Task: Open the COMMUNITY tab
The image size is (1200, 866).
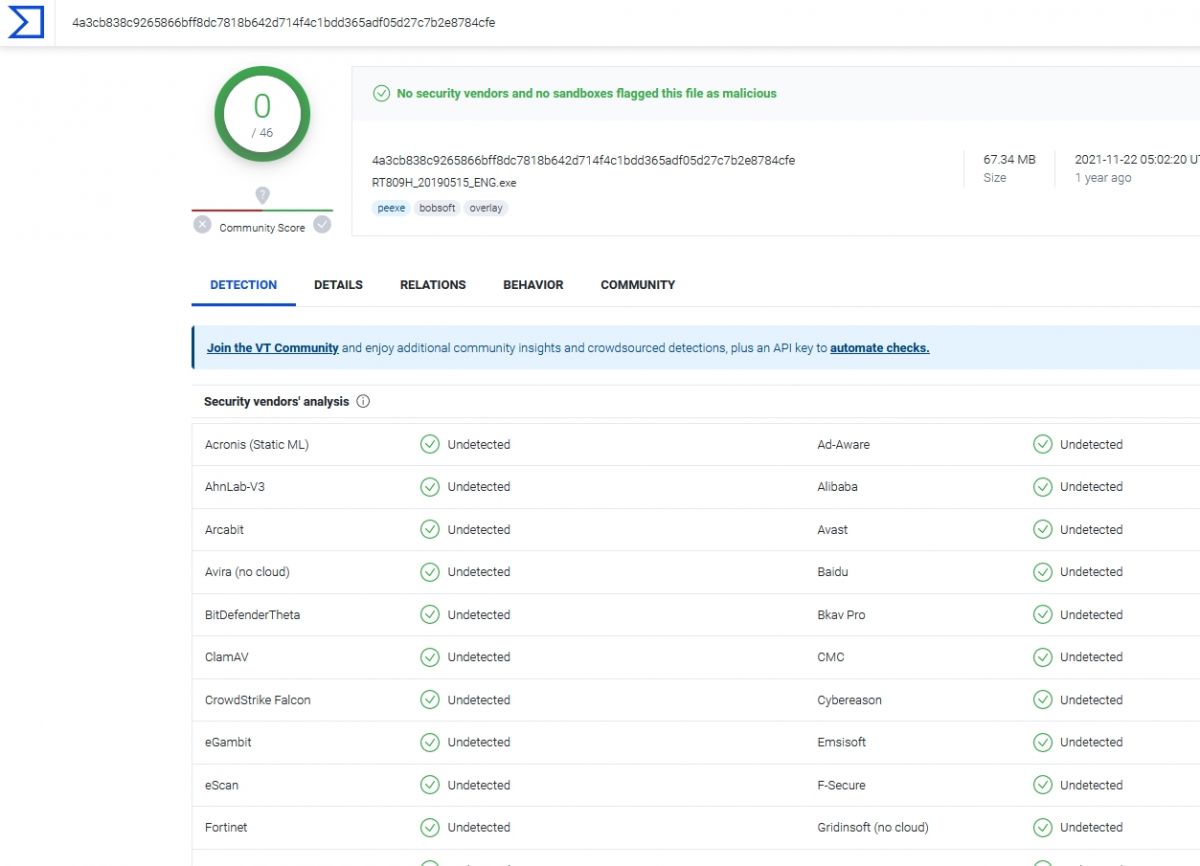Action: (x=638, y=285)
